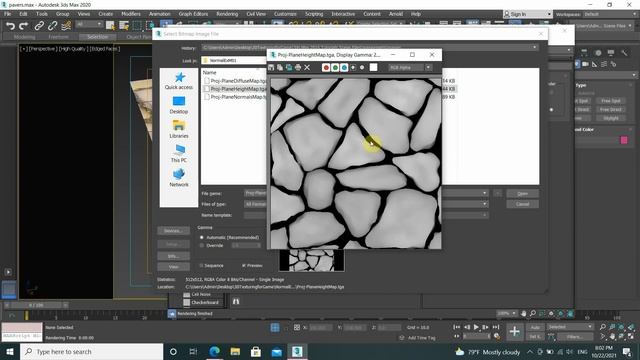Viewport: 640px width, 360px height.
Task: Enable the Sequence checkbox
Action: point(201,266)
